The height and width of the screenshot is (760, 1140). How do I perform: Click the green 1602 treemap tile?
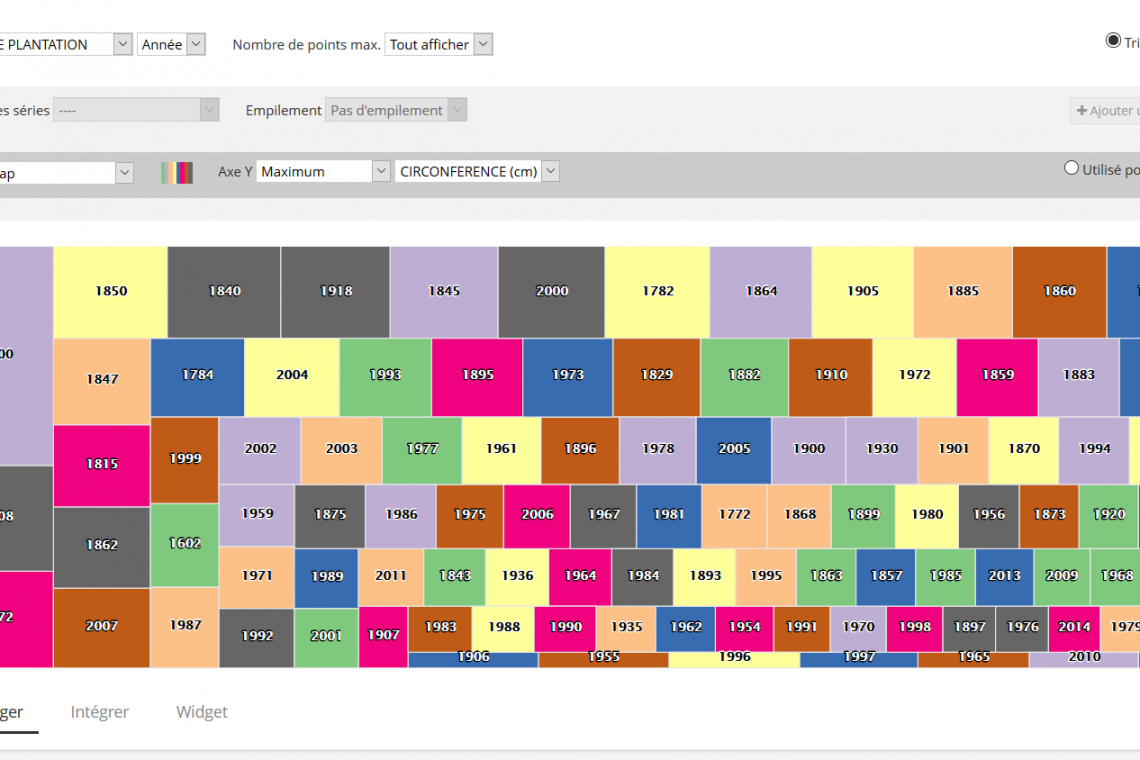(185, 543)
